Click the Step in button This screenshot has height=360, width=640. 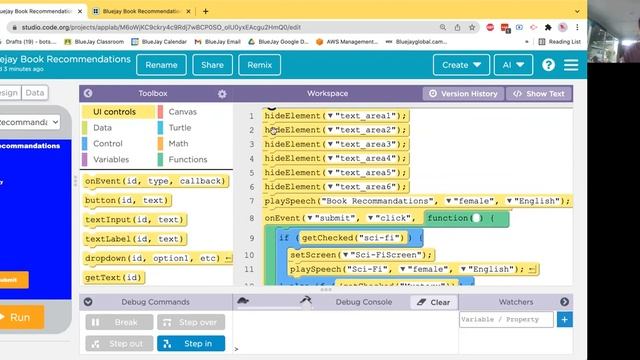(x=191, y=344)
